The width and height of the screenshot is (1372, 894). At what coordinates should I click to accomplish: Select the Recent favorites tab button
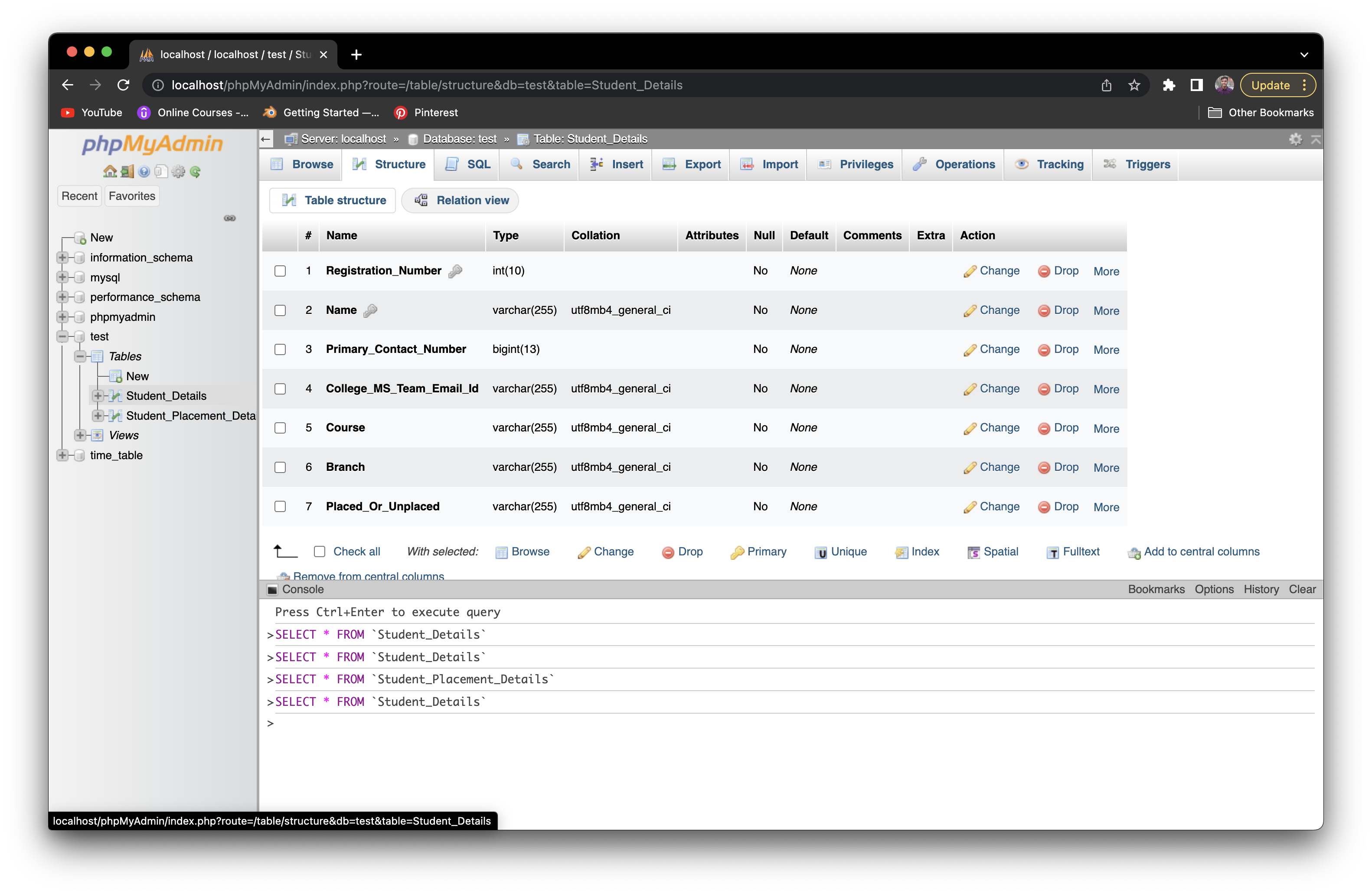[79, 196]
